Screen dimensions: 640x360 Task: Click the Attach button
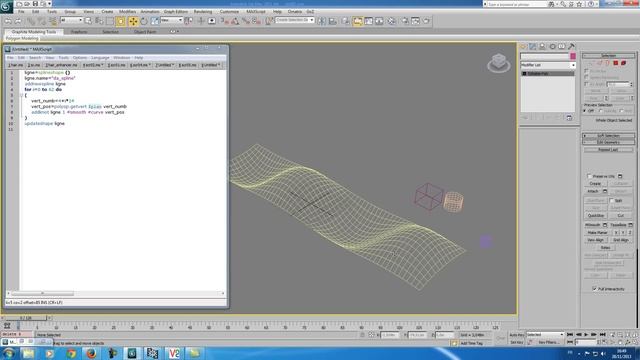(x=593, y=191)
